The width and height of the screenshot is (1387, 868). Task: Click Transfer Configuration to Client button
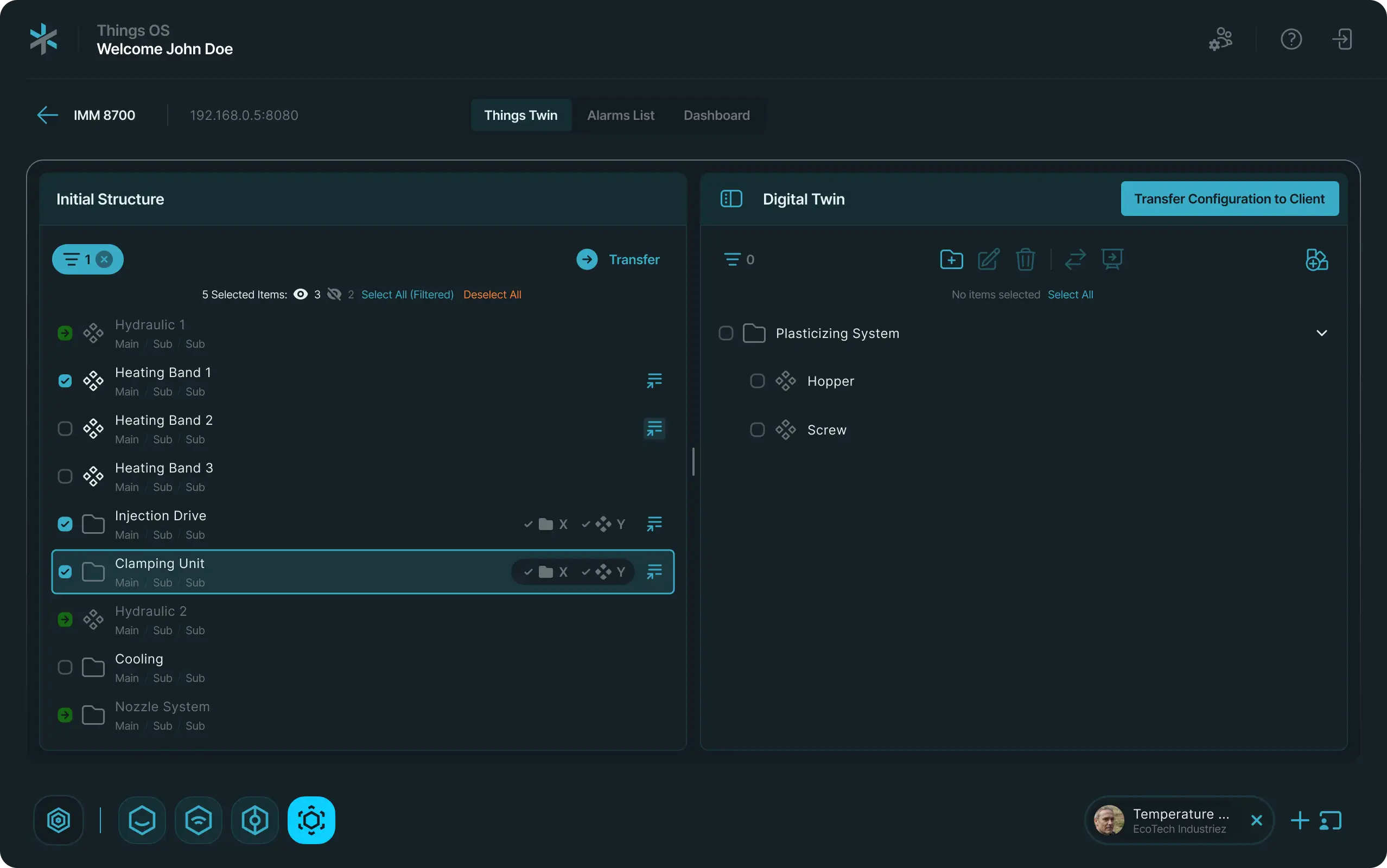(1229, 199)
